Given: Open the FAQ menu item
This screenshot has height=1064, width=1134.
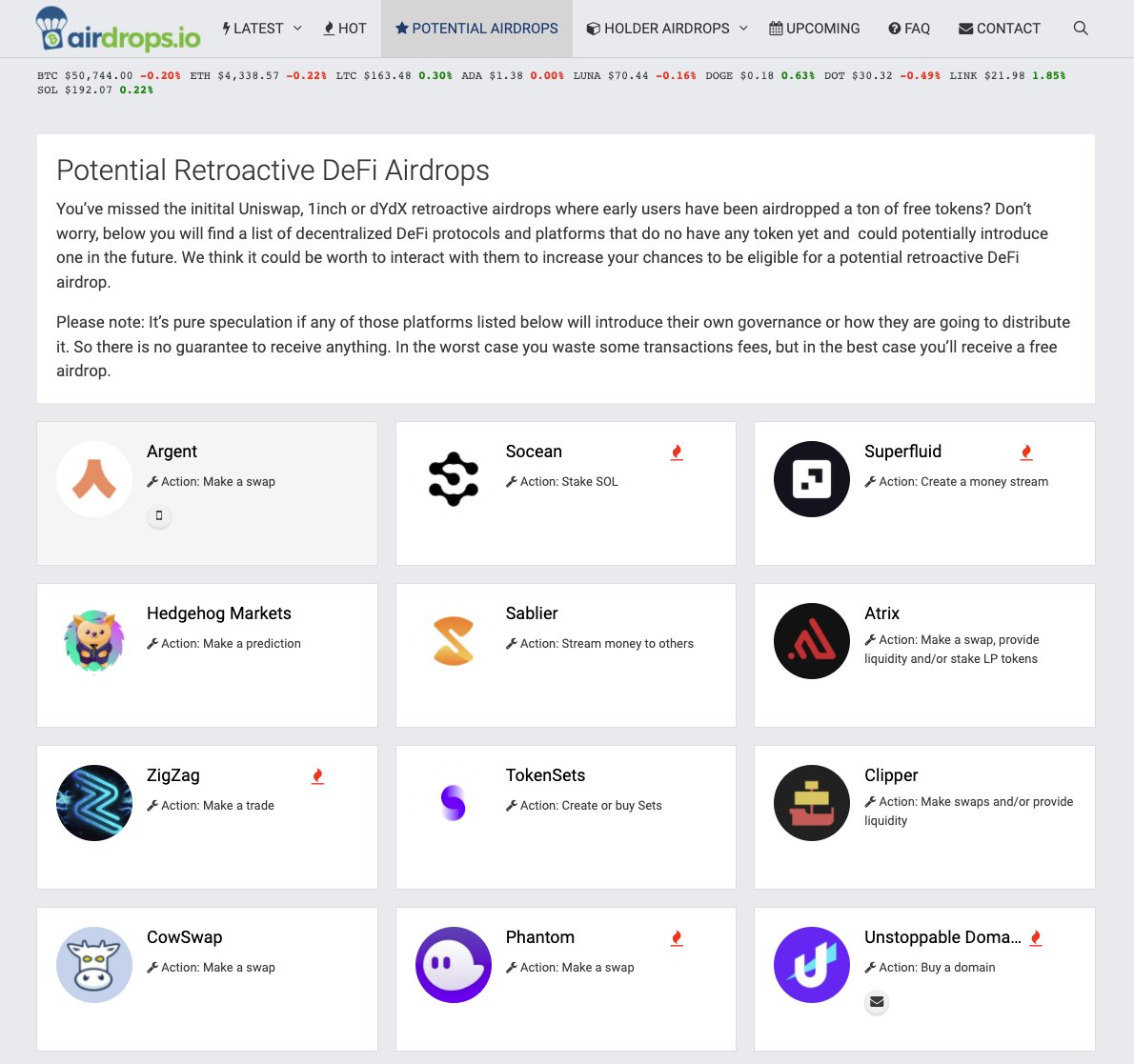Looking at the screenshot, I should point(909,29).
